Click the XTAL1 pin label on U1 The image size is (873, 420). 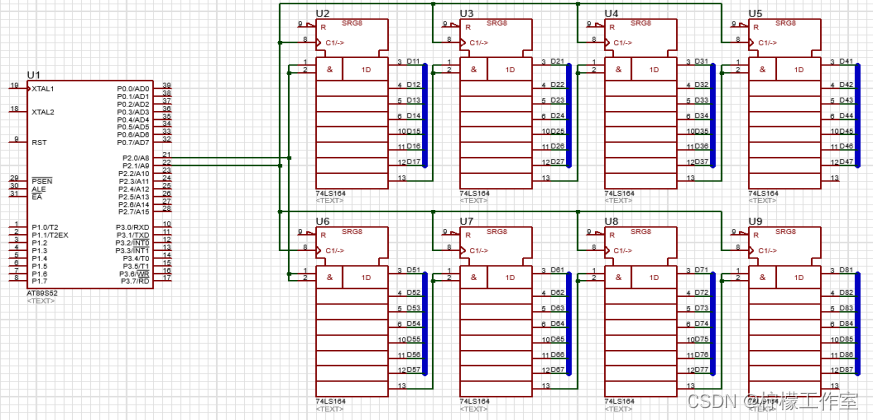click(43, 89)
